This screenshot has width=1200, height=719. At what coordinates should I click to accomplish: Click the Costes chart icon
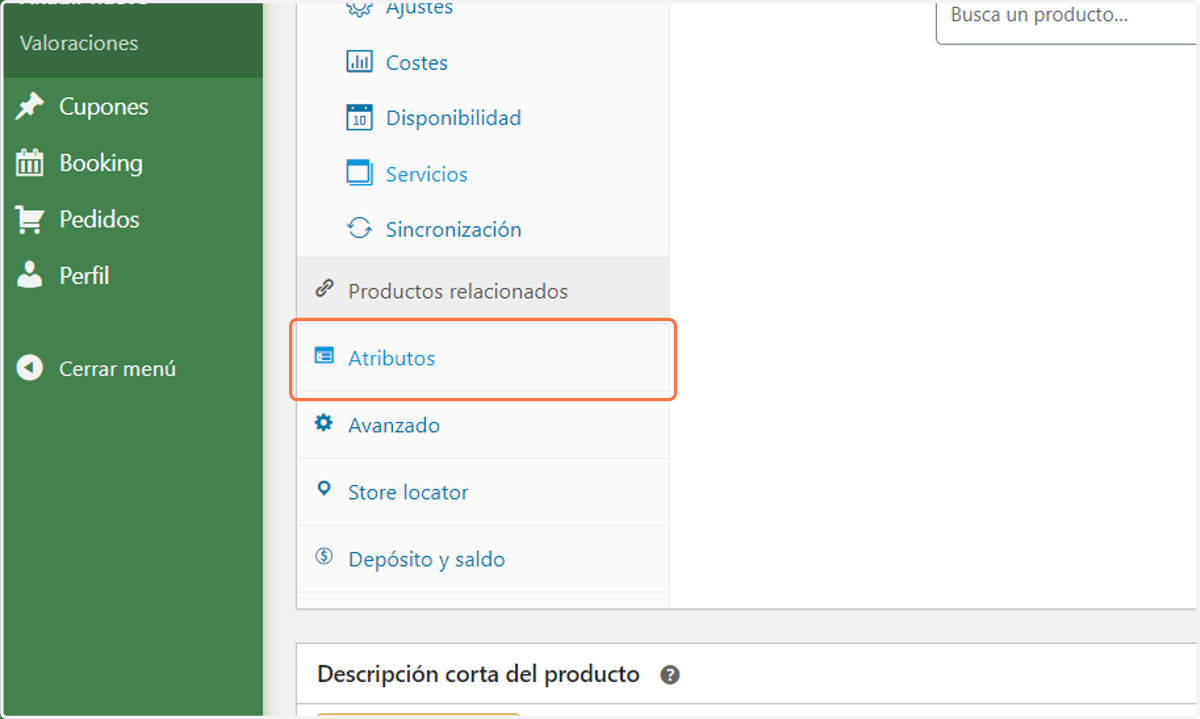(x=359, y=62)
